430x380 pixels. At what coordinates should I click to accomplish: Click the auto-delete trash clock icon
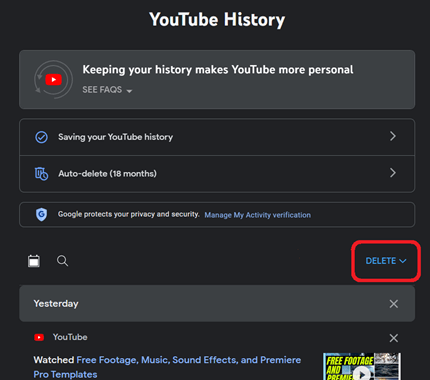(41, 174)
